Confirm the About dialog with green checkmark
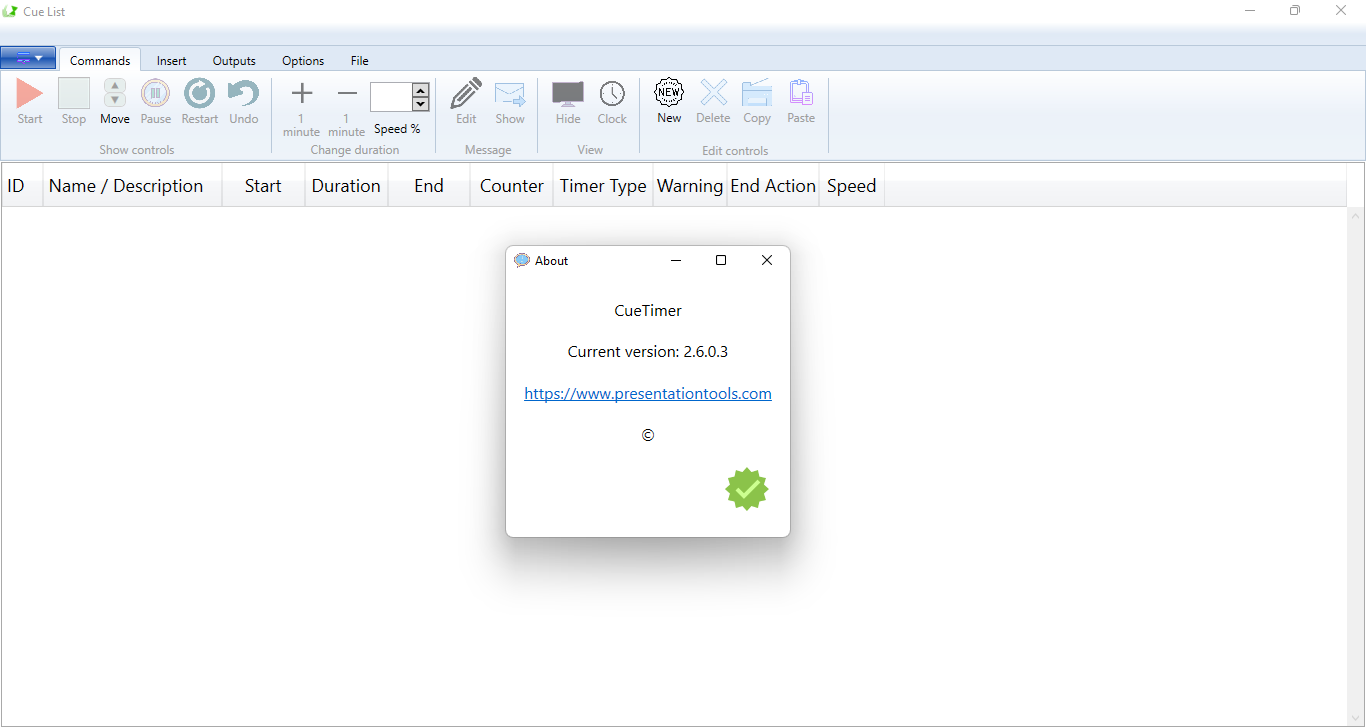 [747, 489]
